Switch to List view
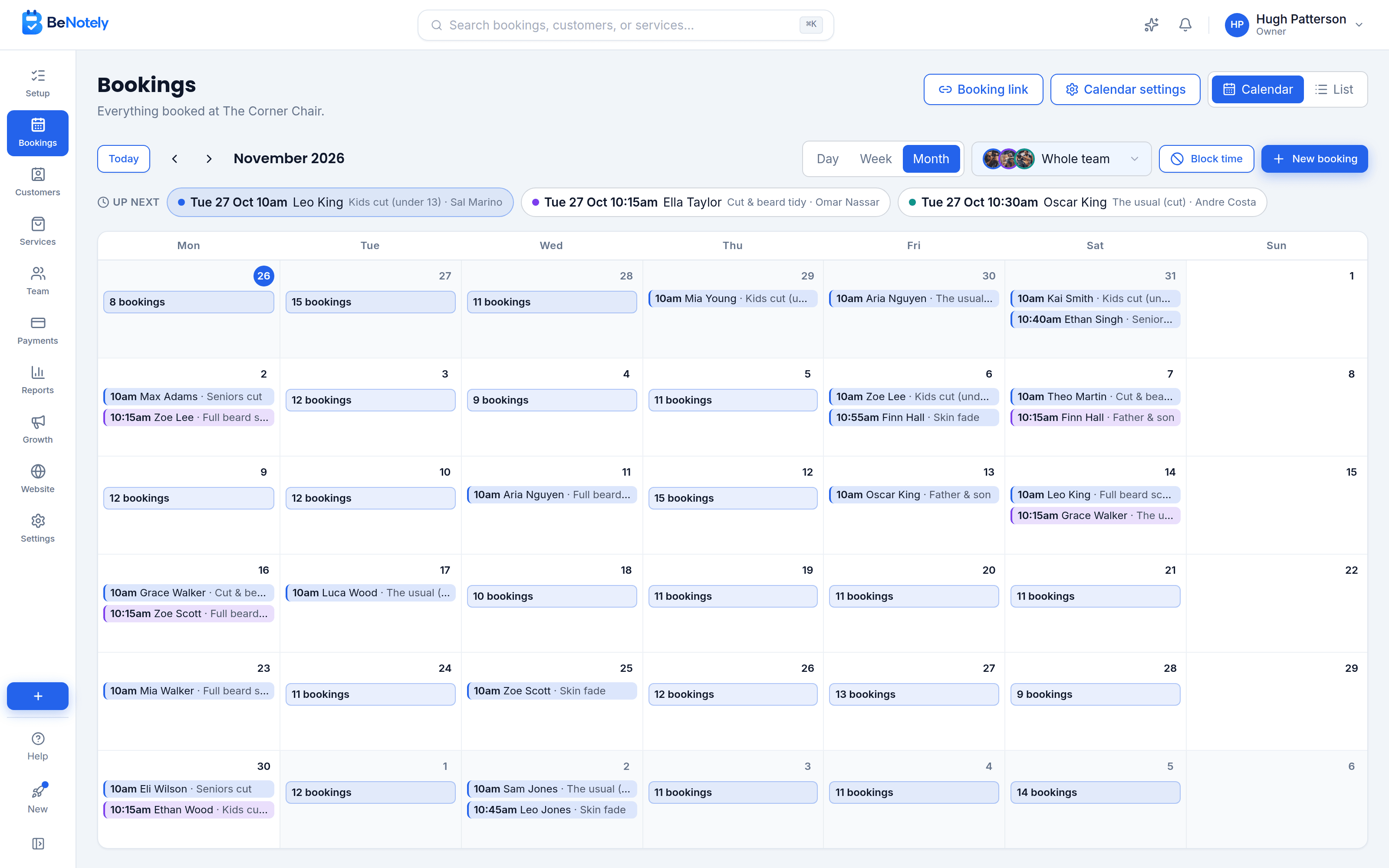1389x868 pixels. pyautogui.click(x=1334, y=89)
